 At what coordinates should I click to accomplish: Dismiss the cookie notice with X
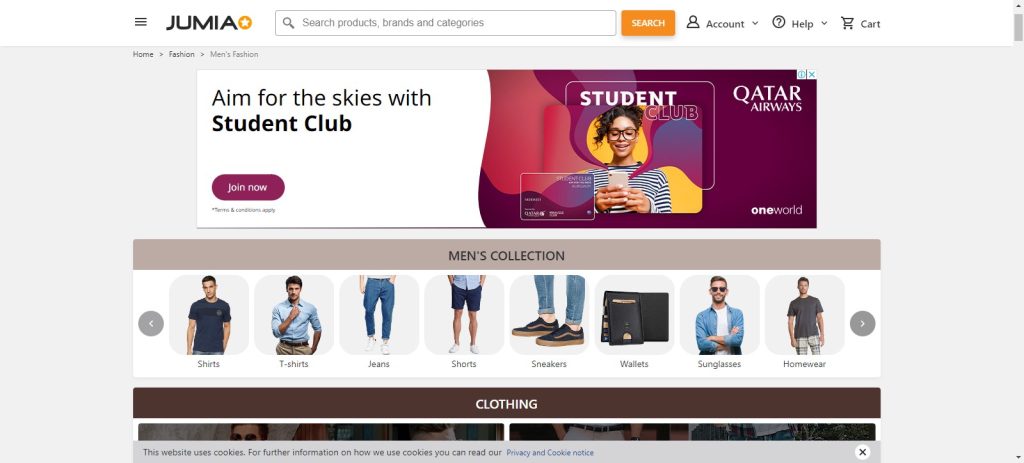point(863,452)
